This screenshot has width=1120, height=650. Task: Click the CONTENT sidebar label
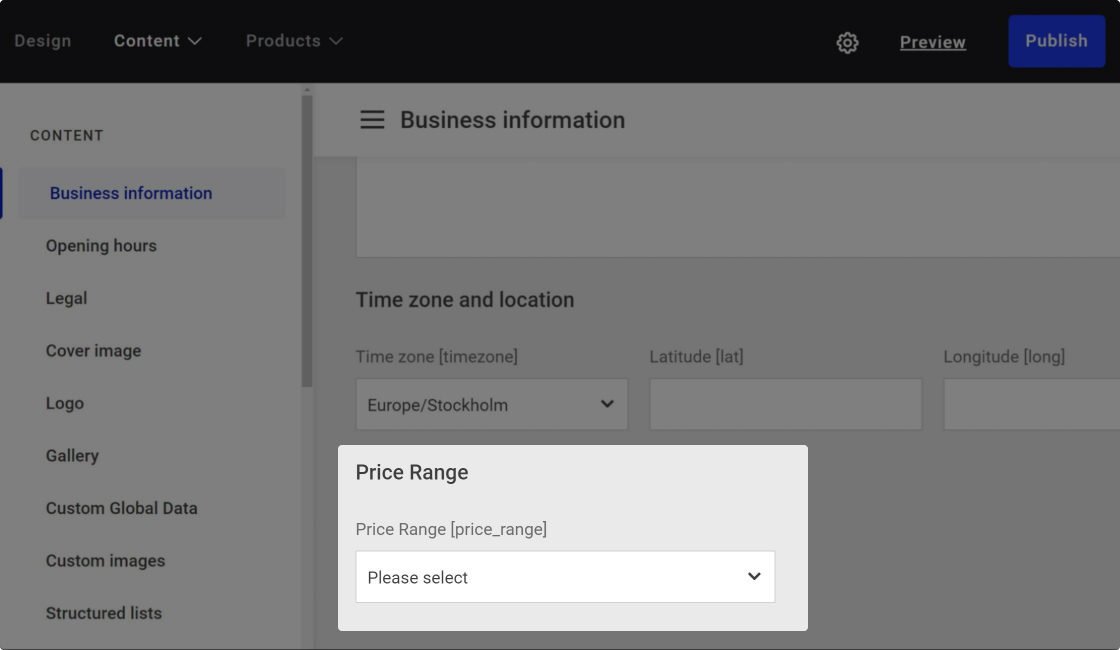66,136
